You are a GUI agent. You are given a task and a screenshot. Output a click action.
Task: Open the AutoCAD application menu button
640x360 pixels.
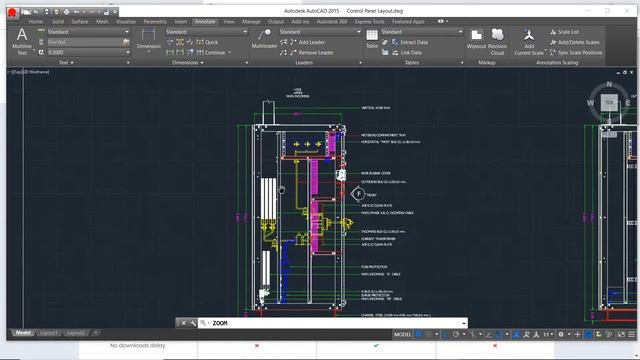(13, 13)
